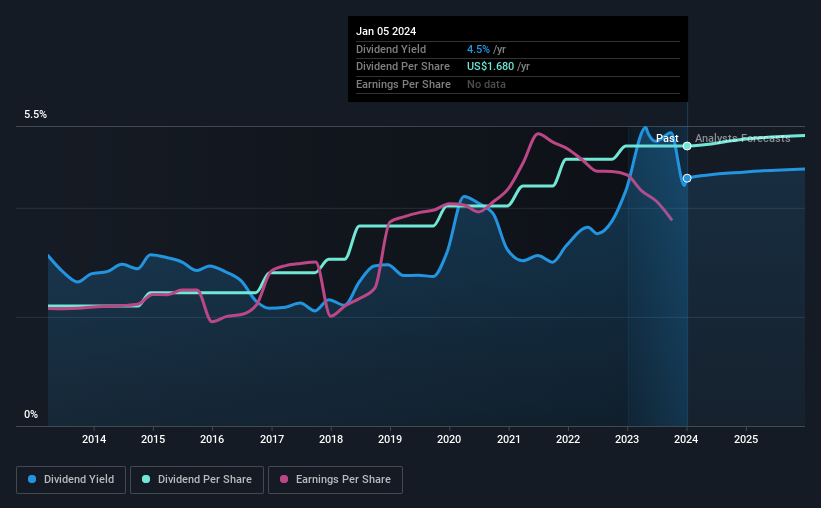Select the blue dividend yield data point marker
Screen dimensions: 821x508
coord(687,178)
